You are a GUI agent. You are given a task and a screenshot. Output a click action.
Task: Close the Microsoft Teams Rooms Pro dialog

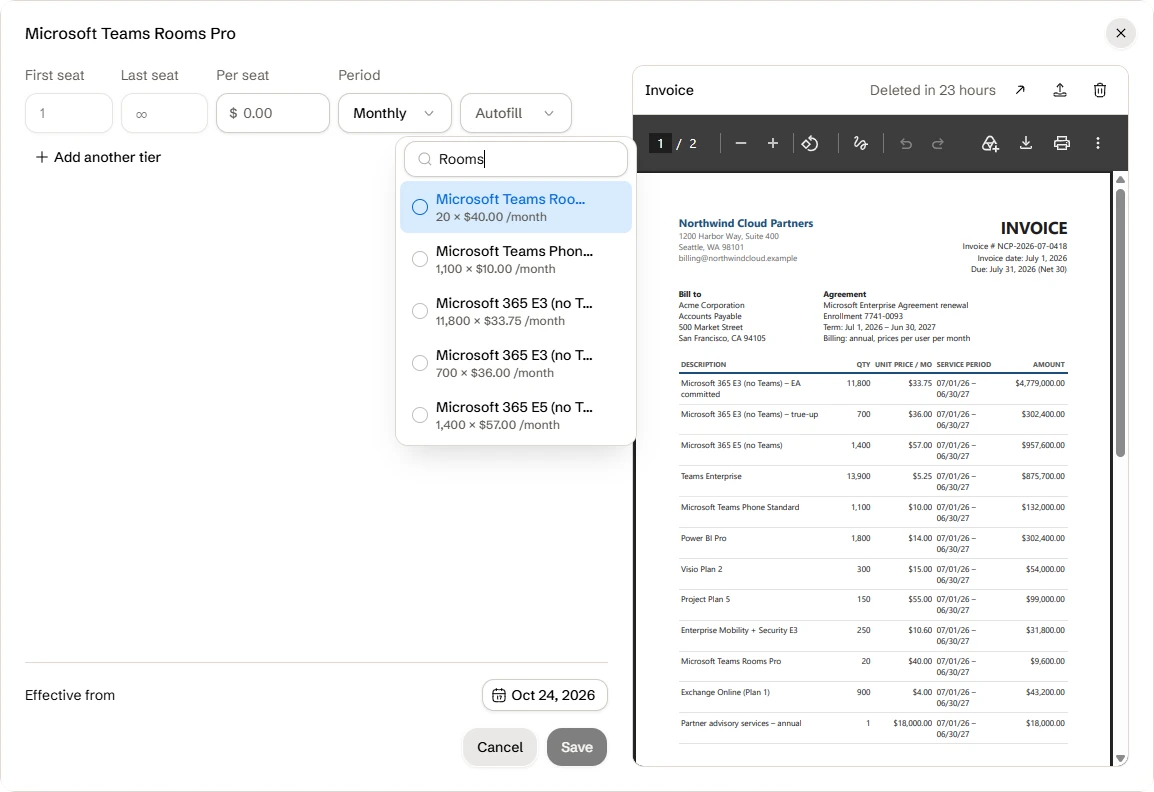1120,33
